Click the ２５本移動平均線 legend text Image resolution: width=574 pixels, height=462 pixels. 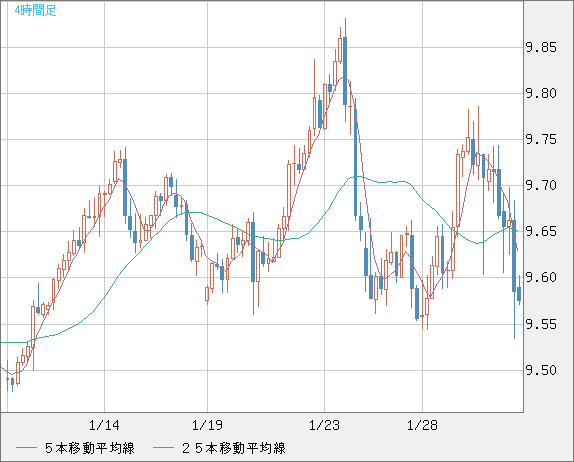point(234,448)
